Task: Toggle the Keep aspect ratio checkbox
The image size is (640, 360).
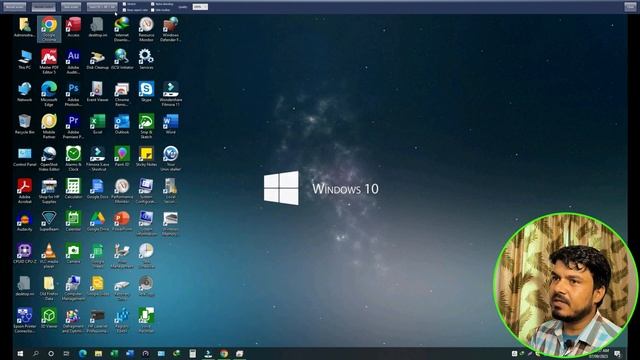Action: 124,10
